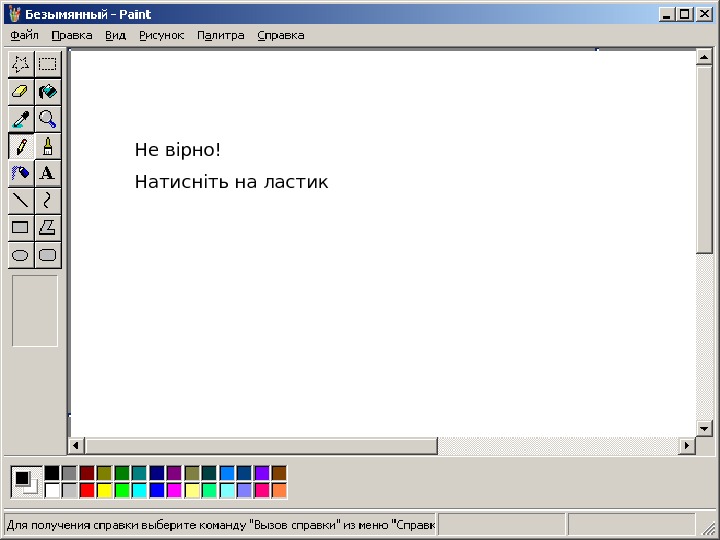Click the vertical scrollbar thumb
Viewport: 720px width, 540px height.
(x=704, y=159)
